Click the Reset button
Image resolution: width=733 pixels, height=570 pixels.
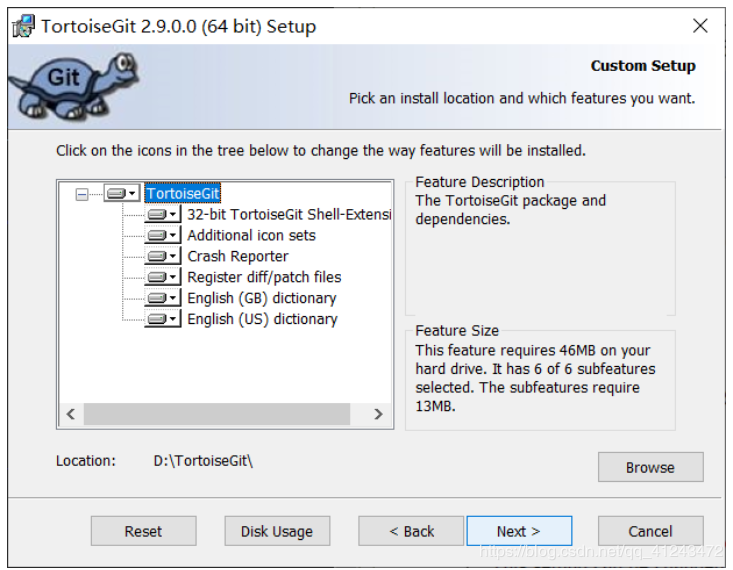point(144,531)
